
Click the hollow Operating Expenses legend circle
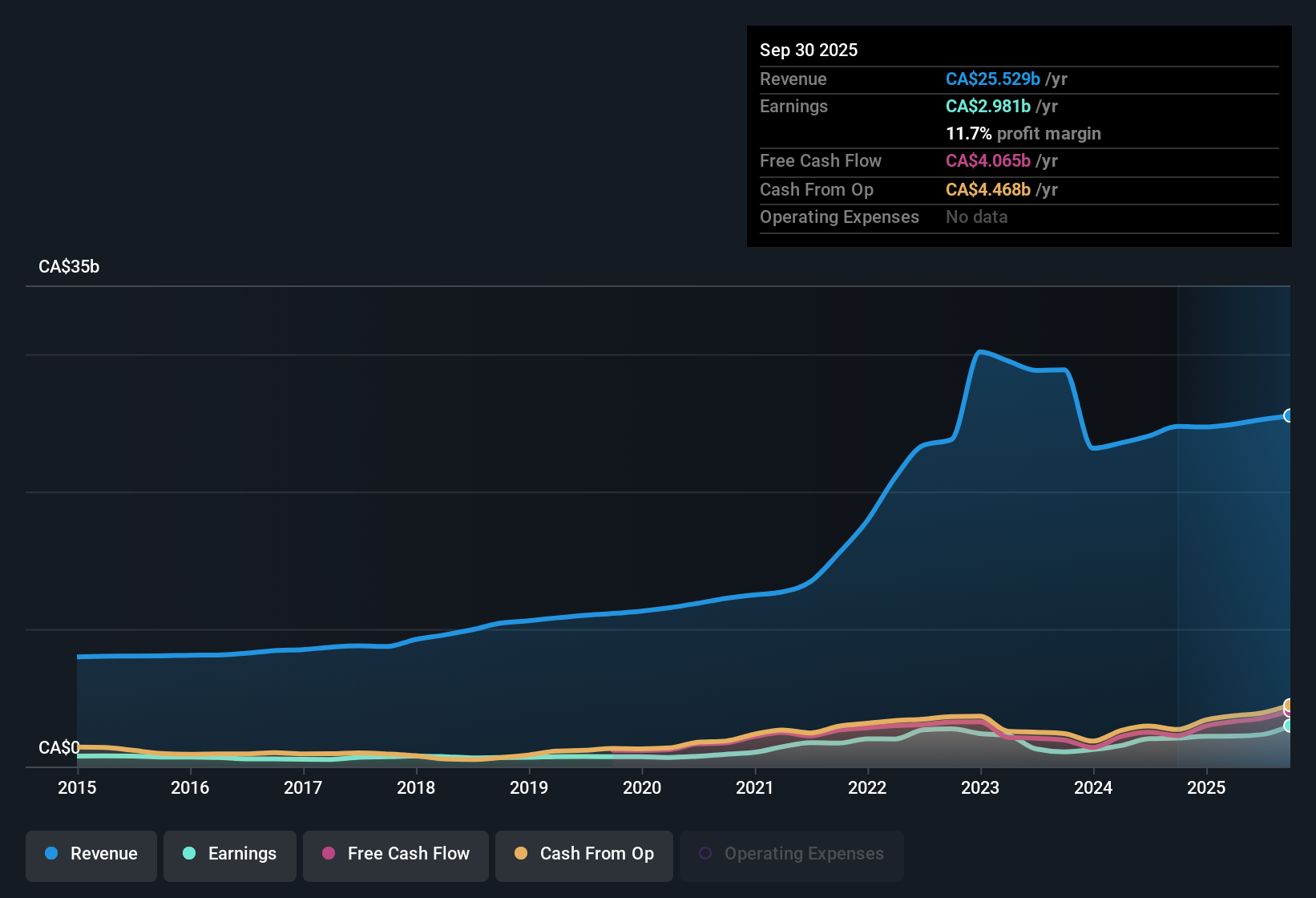(705, 853)
